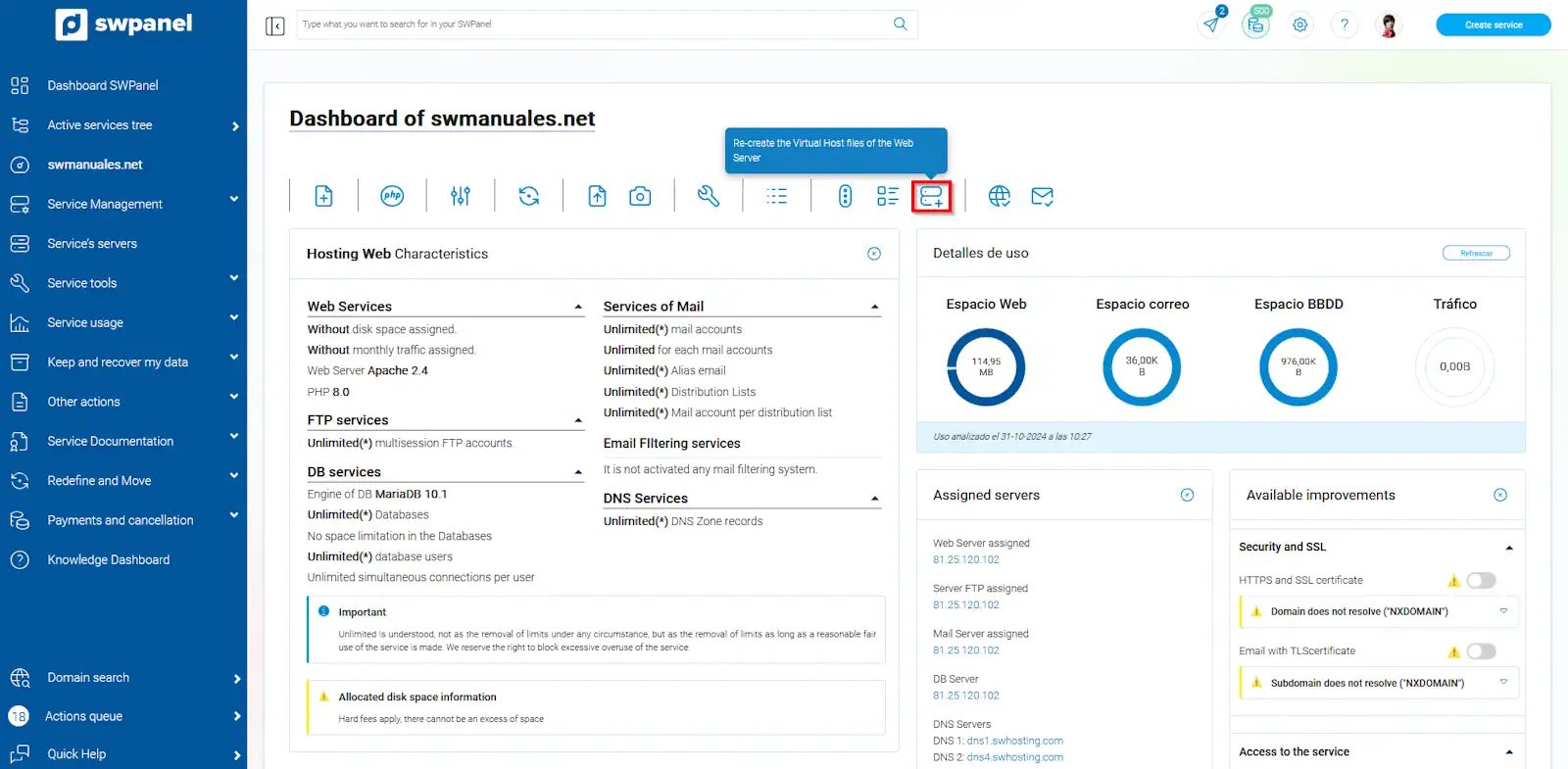Screen dimensions: 1568x769
Task: Click the Espacio Web usage ring chart
Action: click(986, 367)
